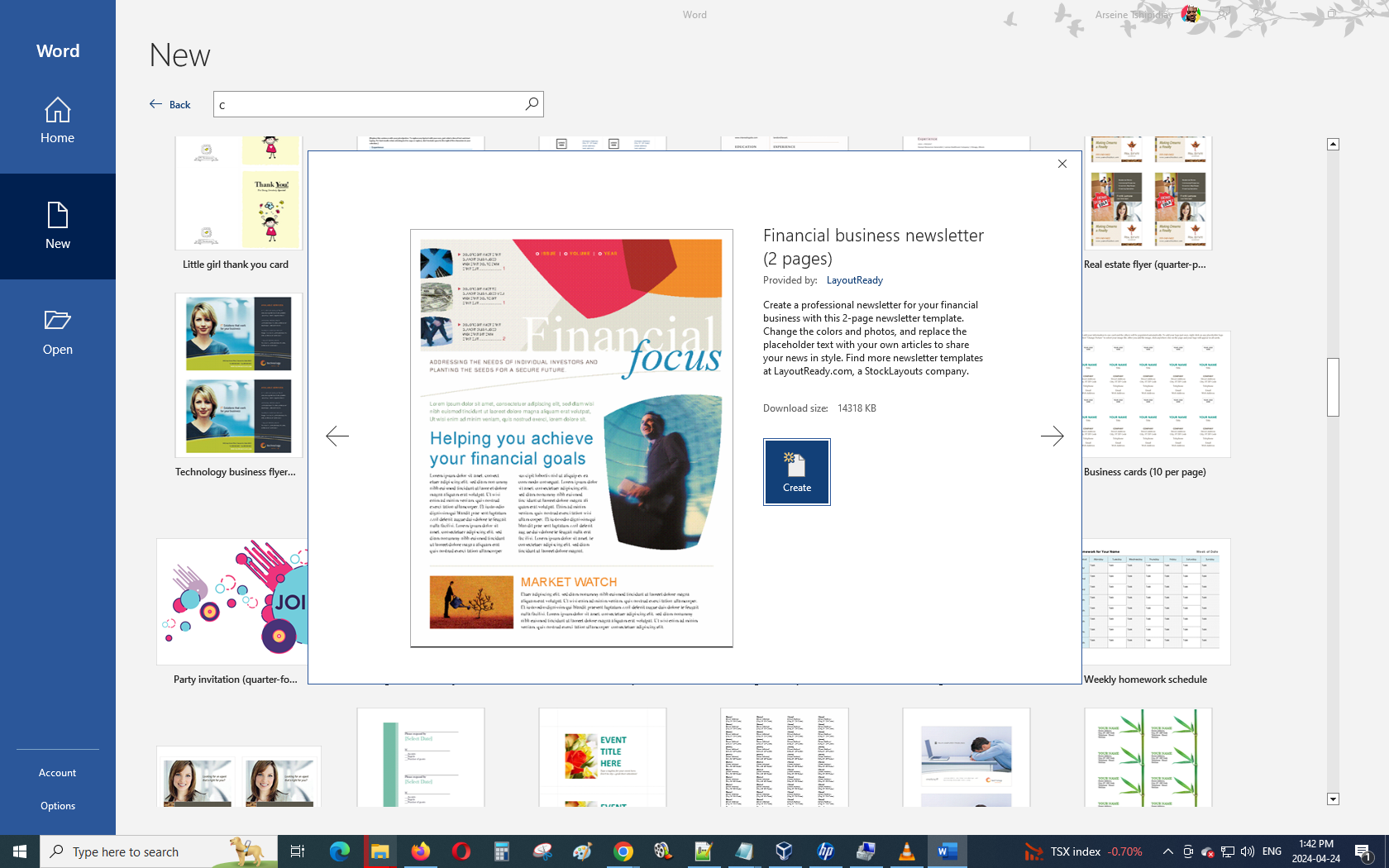Select the Open tab in sidebar
Screen dimensions: 1389x868
point(58,332)
